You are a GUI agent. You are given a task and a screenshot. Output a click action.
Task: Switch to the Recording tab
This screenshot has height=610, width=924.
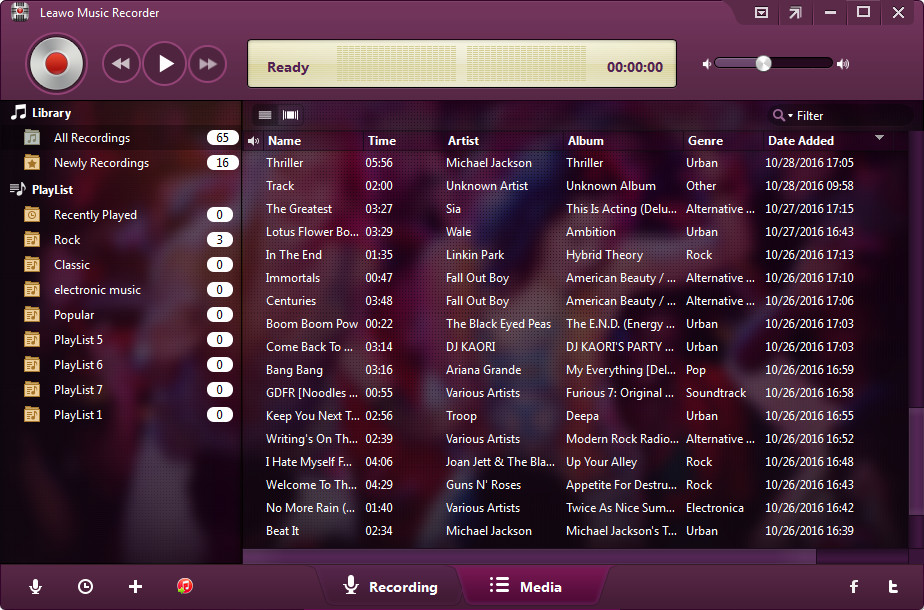tap(390, 587)
